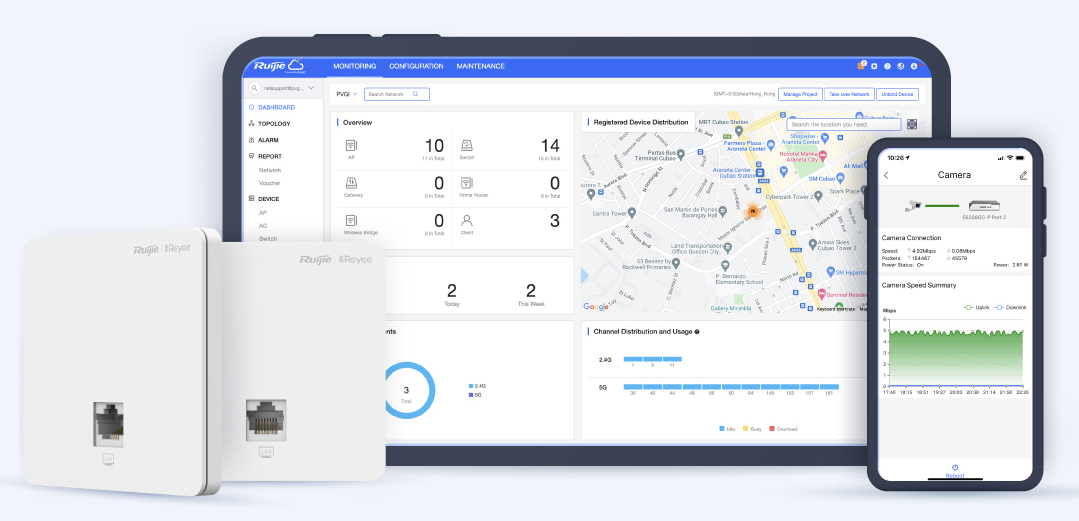
Task: Select ALARM in the sidebar
Action: 268,140
